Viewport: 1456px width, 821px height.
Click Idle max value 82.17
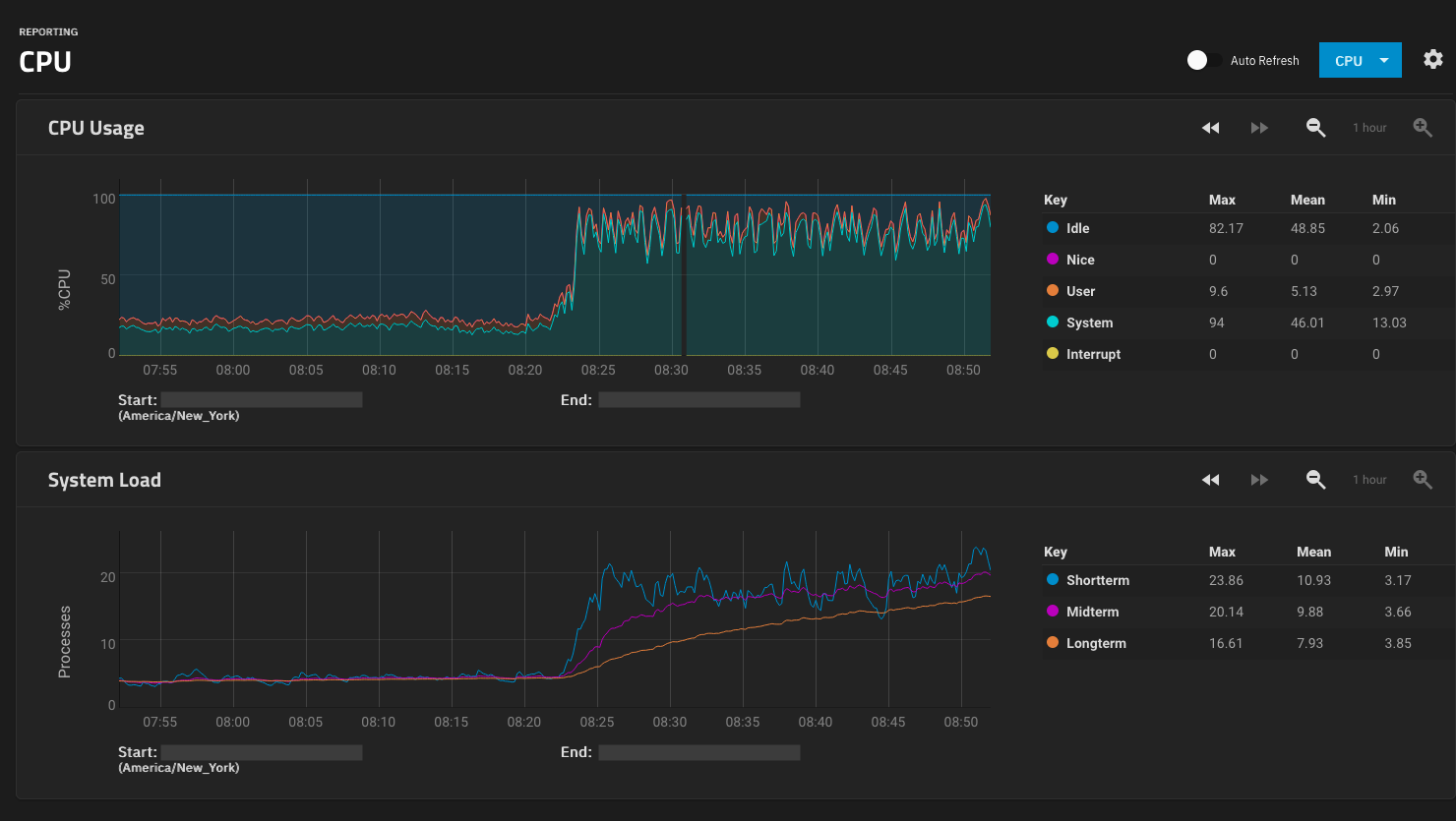click(1226, 228)
